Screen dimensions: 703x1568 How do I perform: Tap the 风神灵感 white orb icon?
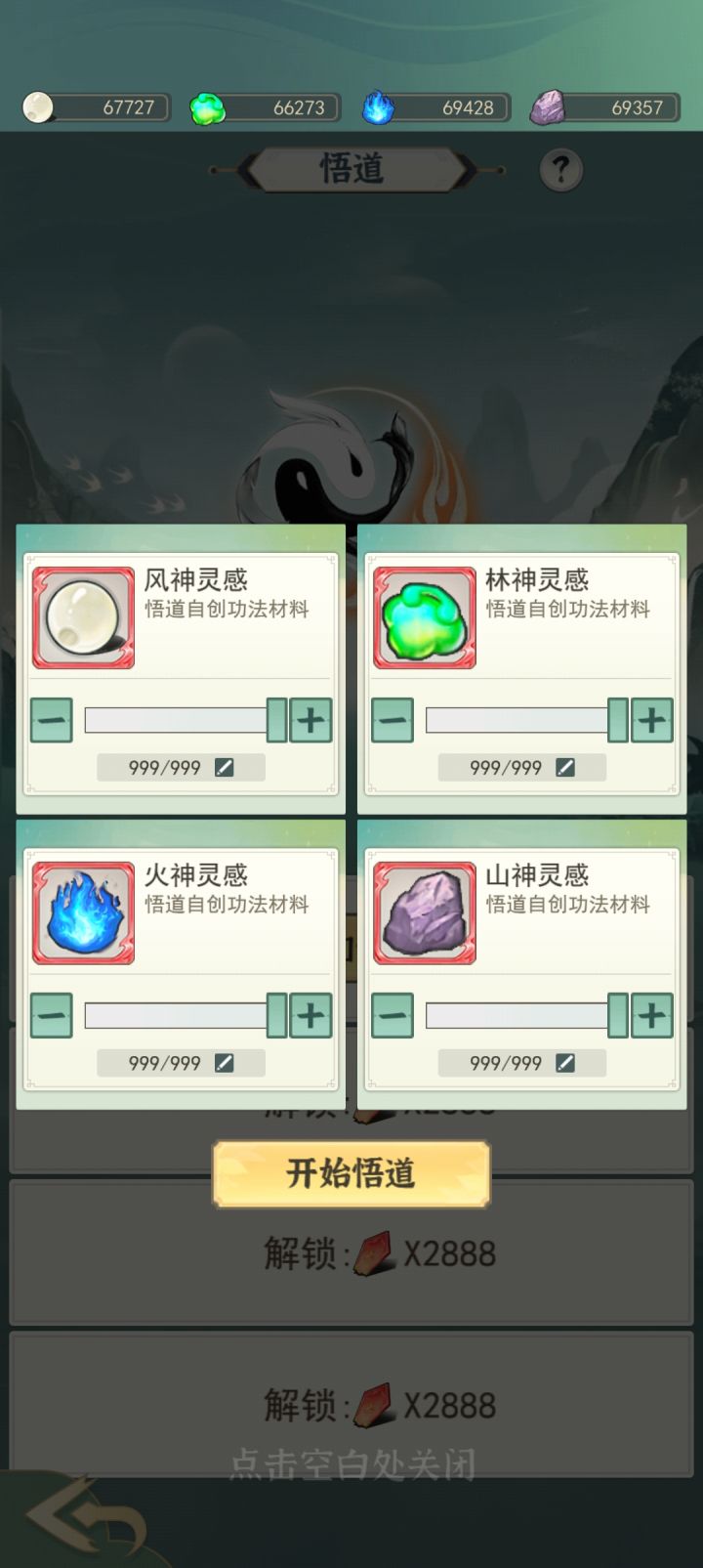tap(83, 617)
